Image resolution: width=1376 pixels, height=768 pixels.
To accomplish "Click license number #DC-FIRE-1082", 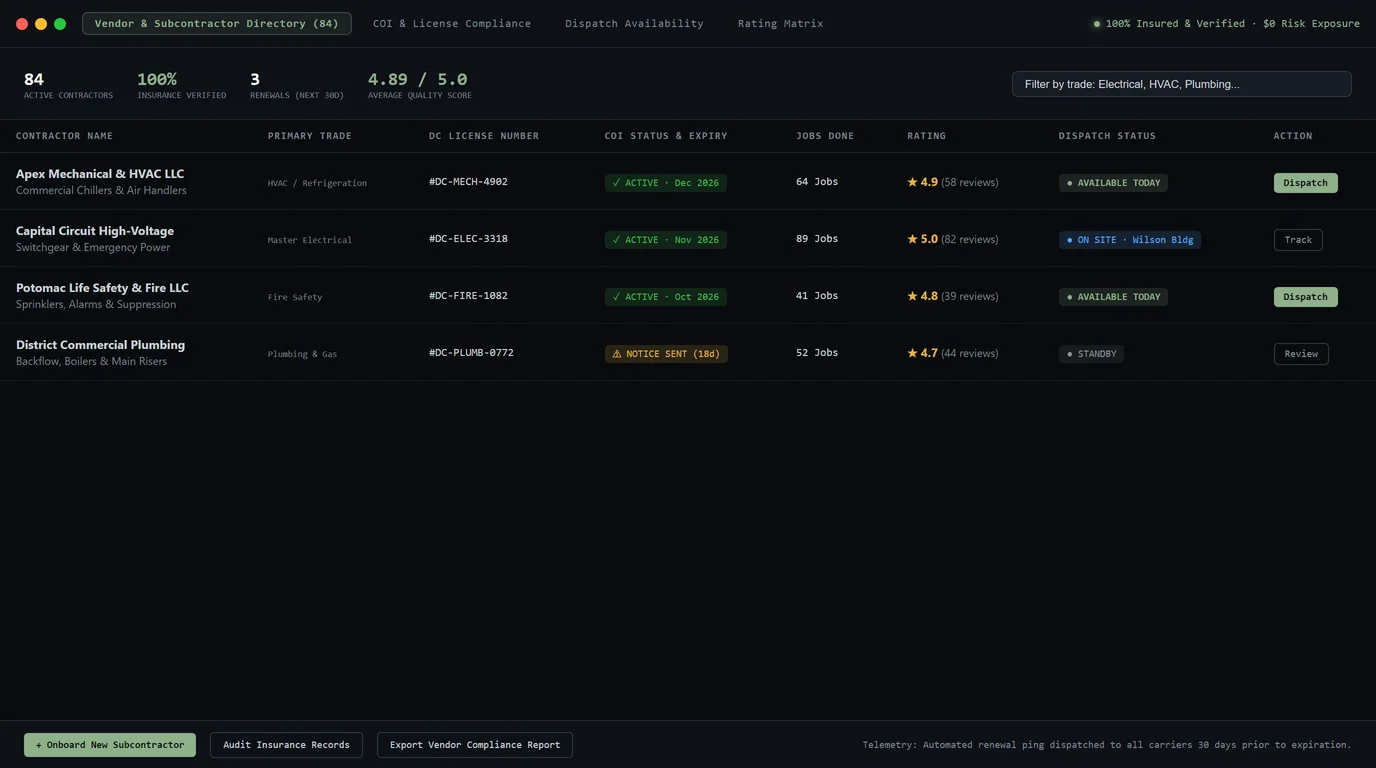I will point(468,296).
